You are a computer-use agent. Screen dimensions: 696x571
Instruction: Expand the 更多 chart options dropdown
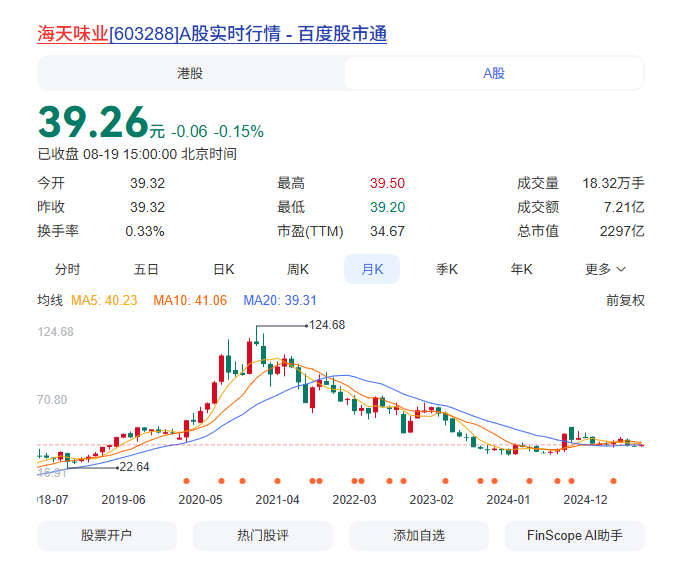click(x=605, y=269)
